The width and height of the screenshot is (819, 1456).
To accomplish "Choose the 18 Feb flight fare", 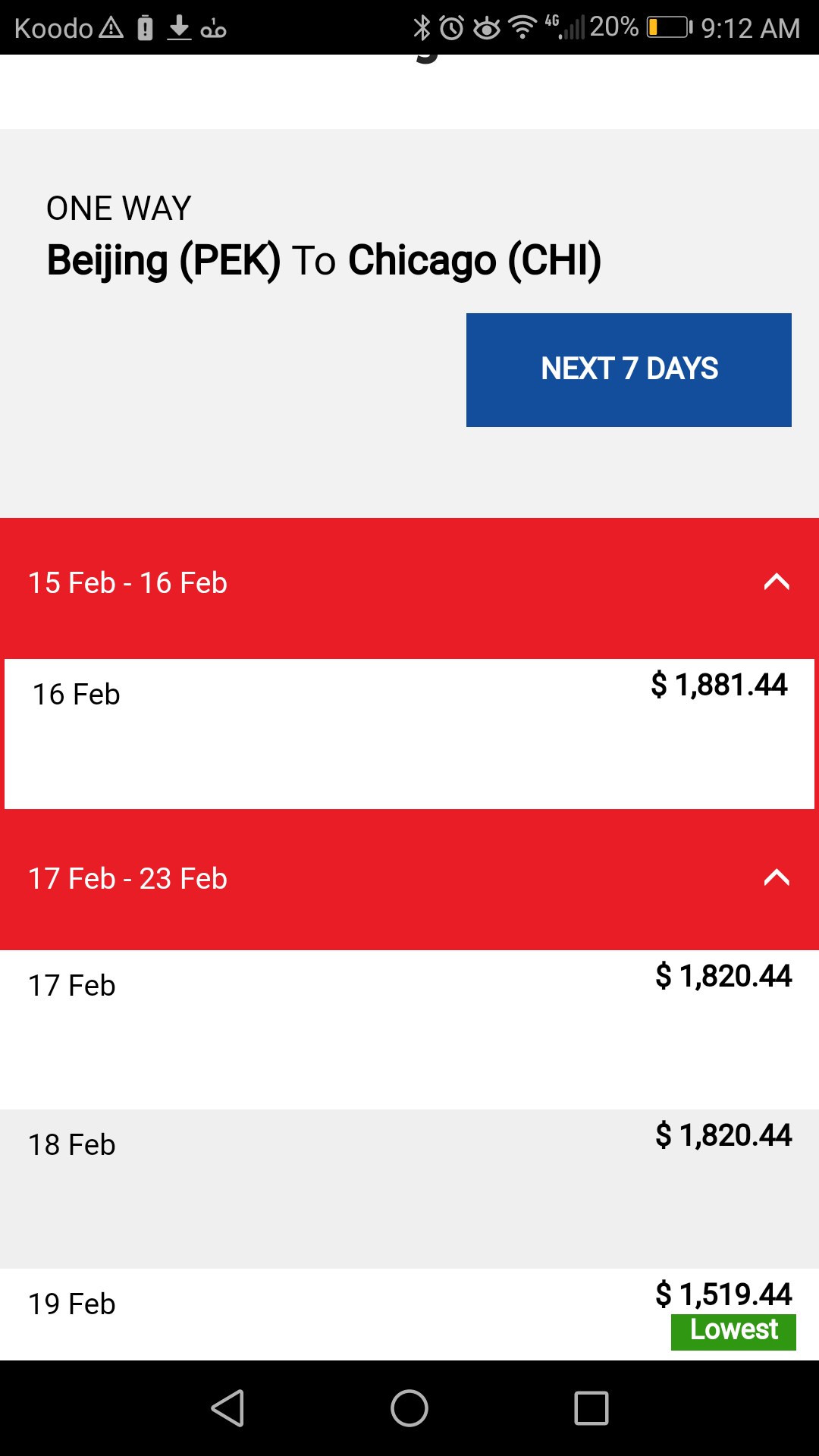I will click(x=409, y=1188).
